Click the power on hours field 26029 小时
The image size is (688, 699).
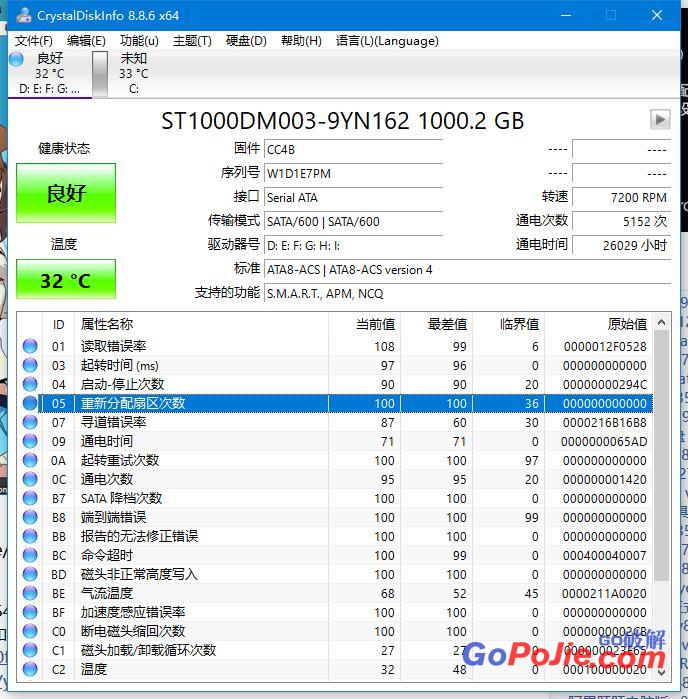[x=621, y=246]
